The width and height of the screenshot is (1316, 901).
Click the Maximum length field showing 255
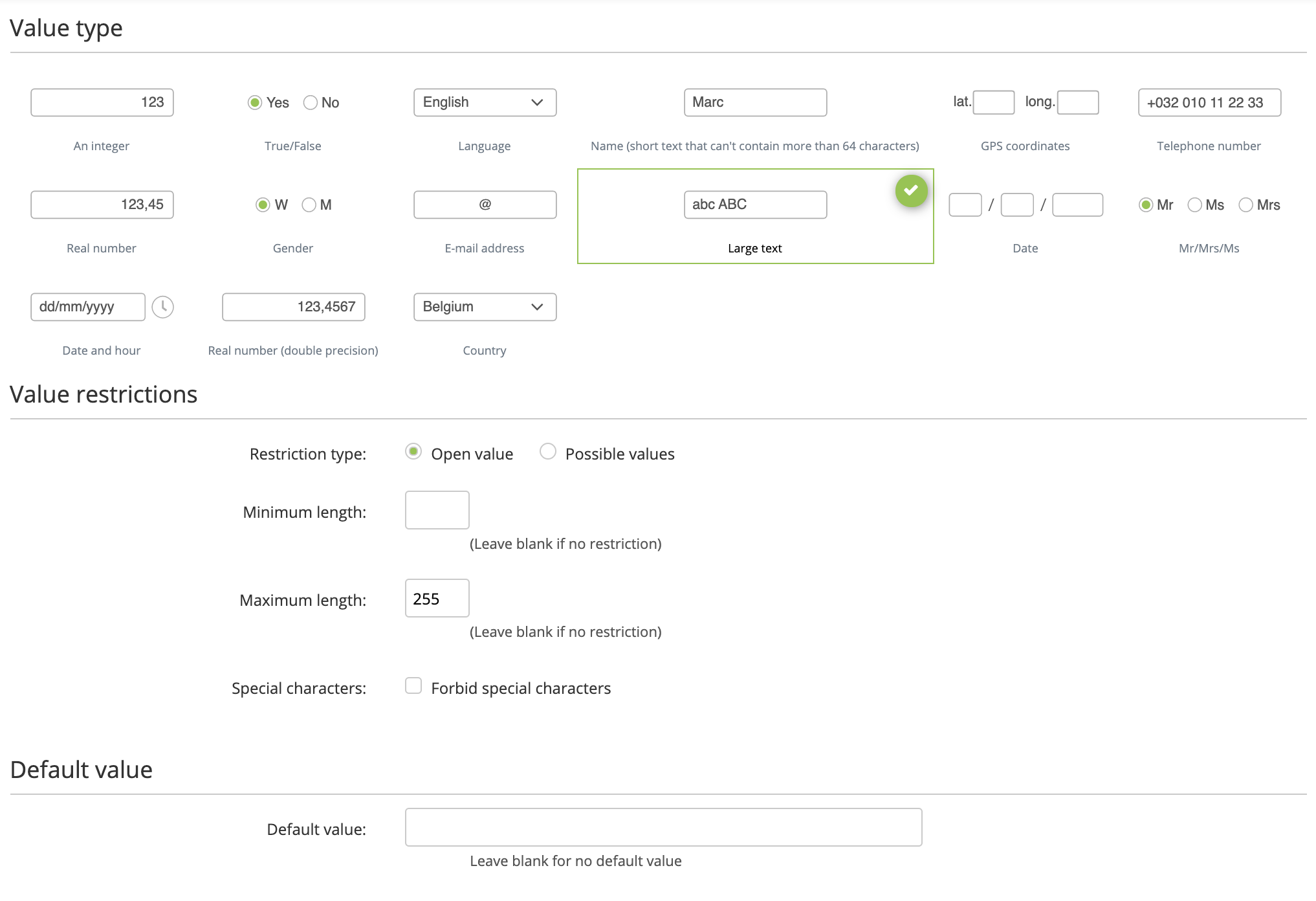(x=437, y=598)
